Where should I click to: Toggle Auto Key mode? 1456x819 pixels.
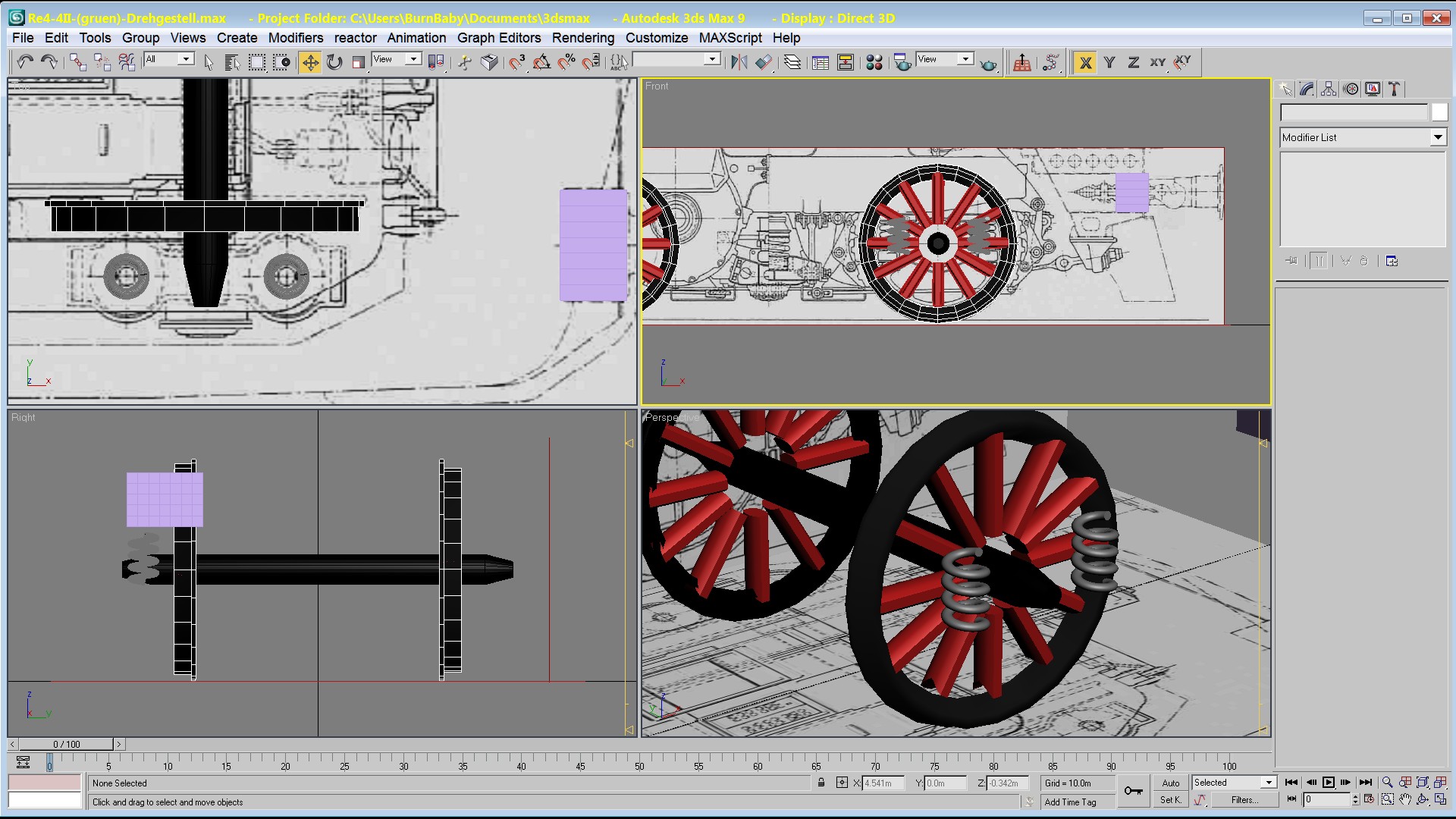[x=1171, y=783]
